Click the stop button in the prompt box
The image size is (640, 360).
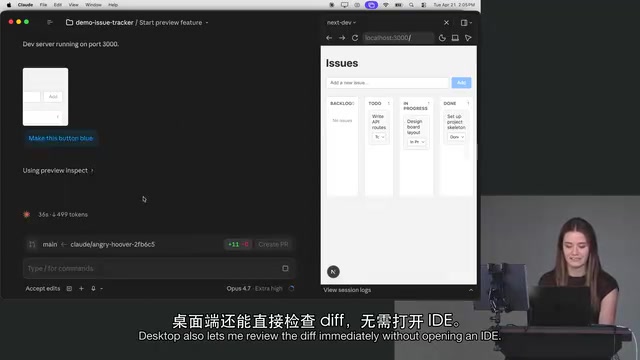285,269
